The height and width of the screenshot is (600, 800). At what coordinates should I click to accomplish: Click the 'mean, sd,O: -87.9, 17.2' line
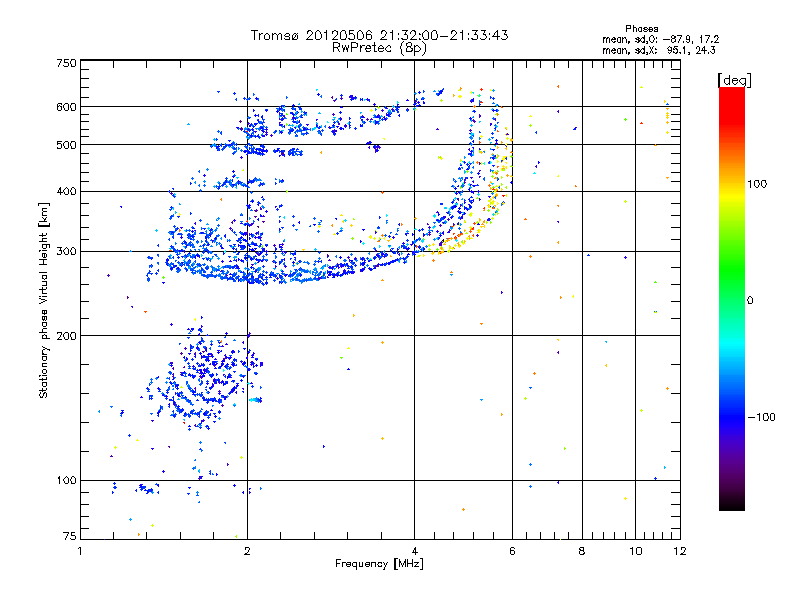click(660, 39)
